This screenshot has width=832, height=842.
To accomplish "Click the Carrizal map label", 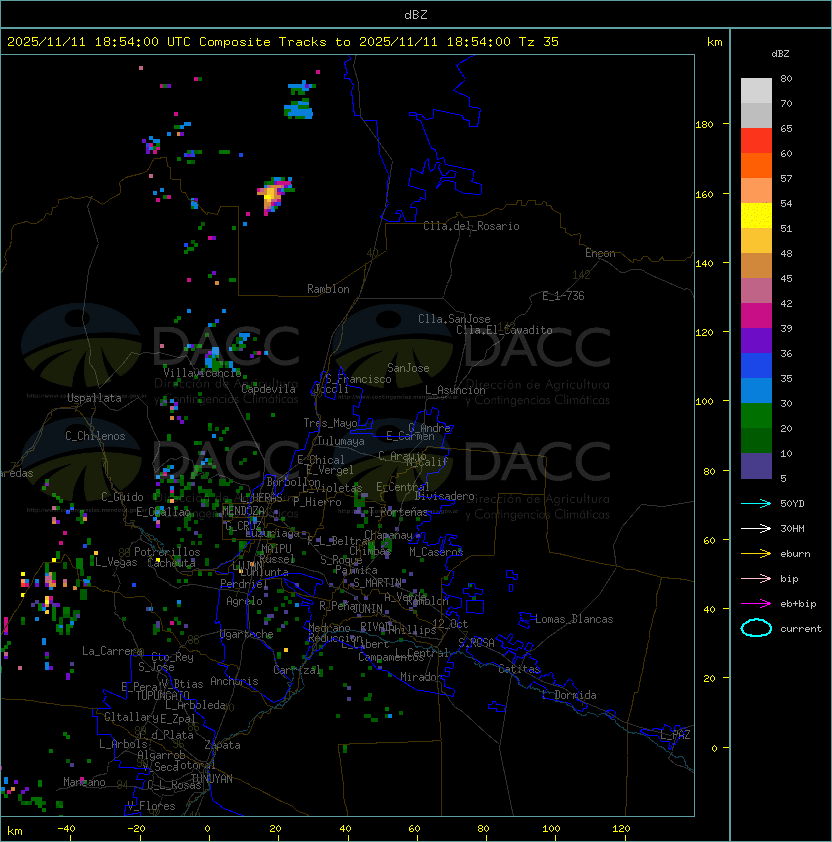I will [x=297, y=670].
